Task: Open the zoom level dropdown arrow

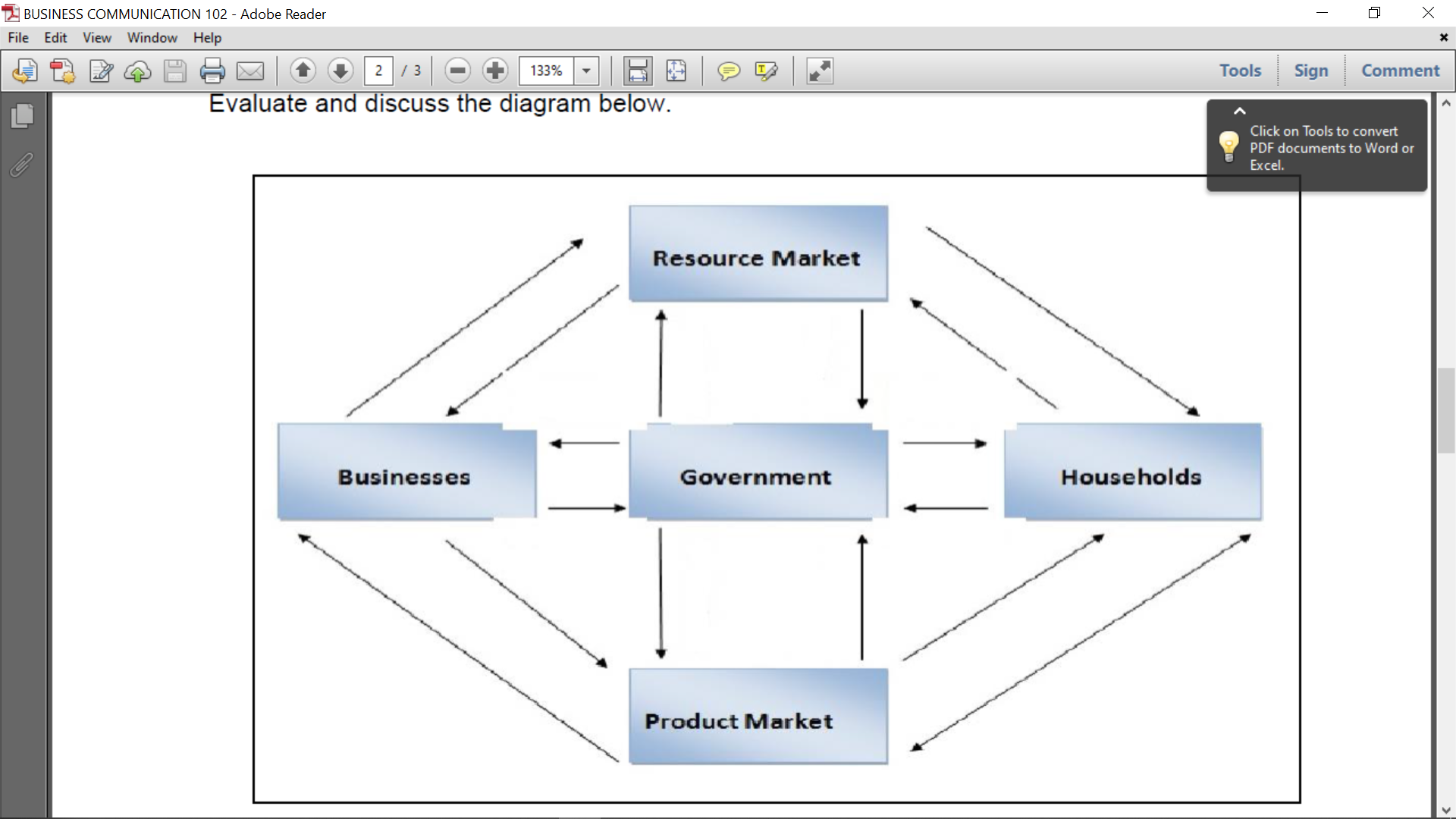Action: [x=586, y=71]
